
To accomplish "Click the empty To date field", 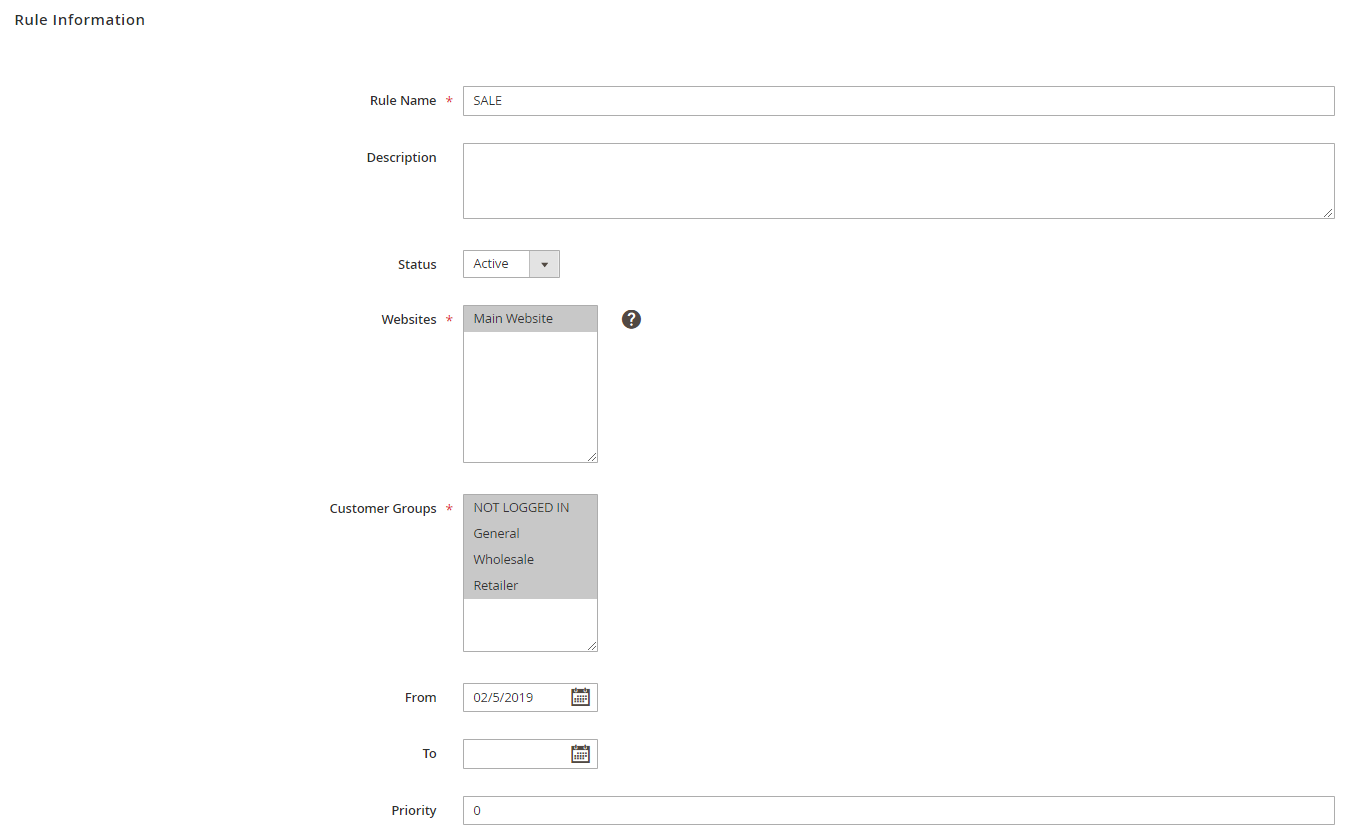I will click(x=515, y=754).
